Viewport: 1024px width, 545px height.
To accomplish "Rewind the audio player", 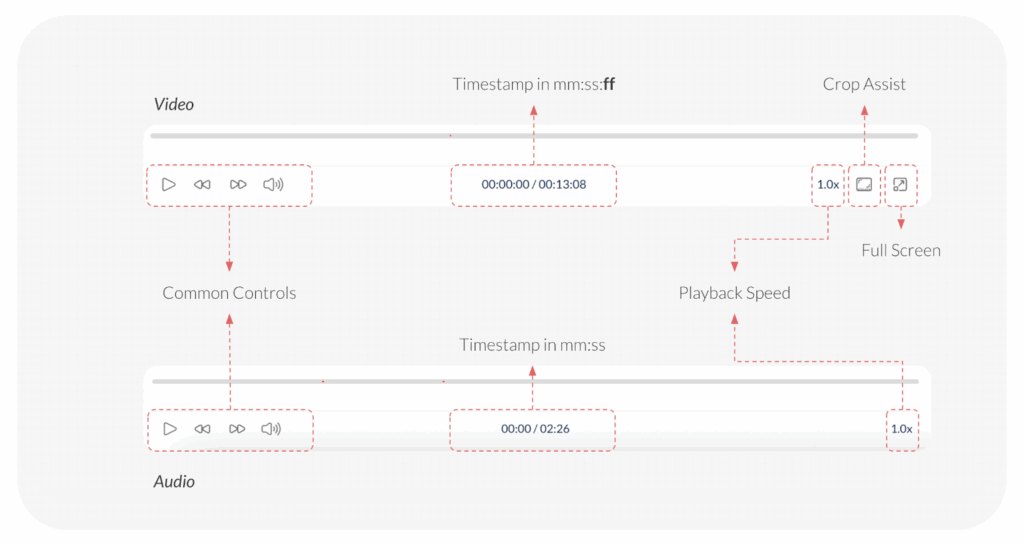I will [202, 429].
